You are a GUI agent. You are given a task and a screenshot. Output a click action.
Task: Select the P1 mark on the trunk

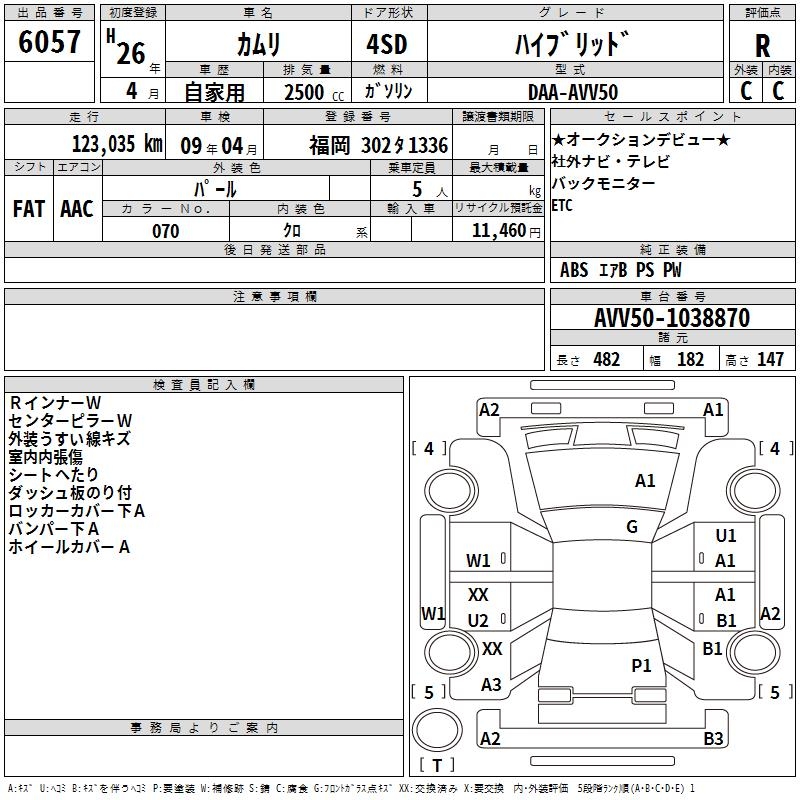point(641,665)
